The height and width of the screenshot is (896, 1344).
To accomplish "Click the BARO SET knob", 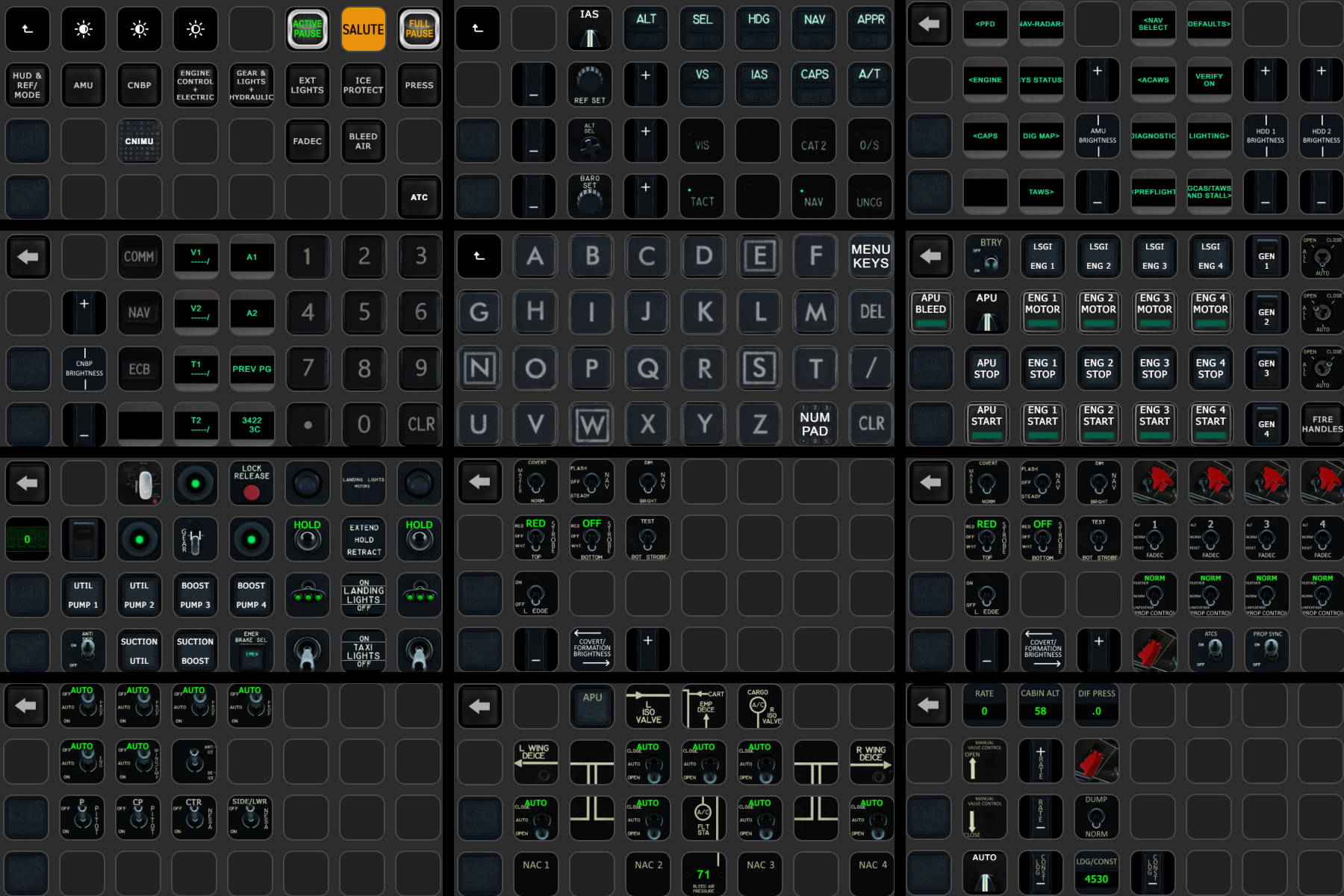I will 590,196.
